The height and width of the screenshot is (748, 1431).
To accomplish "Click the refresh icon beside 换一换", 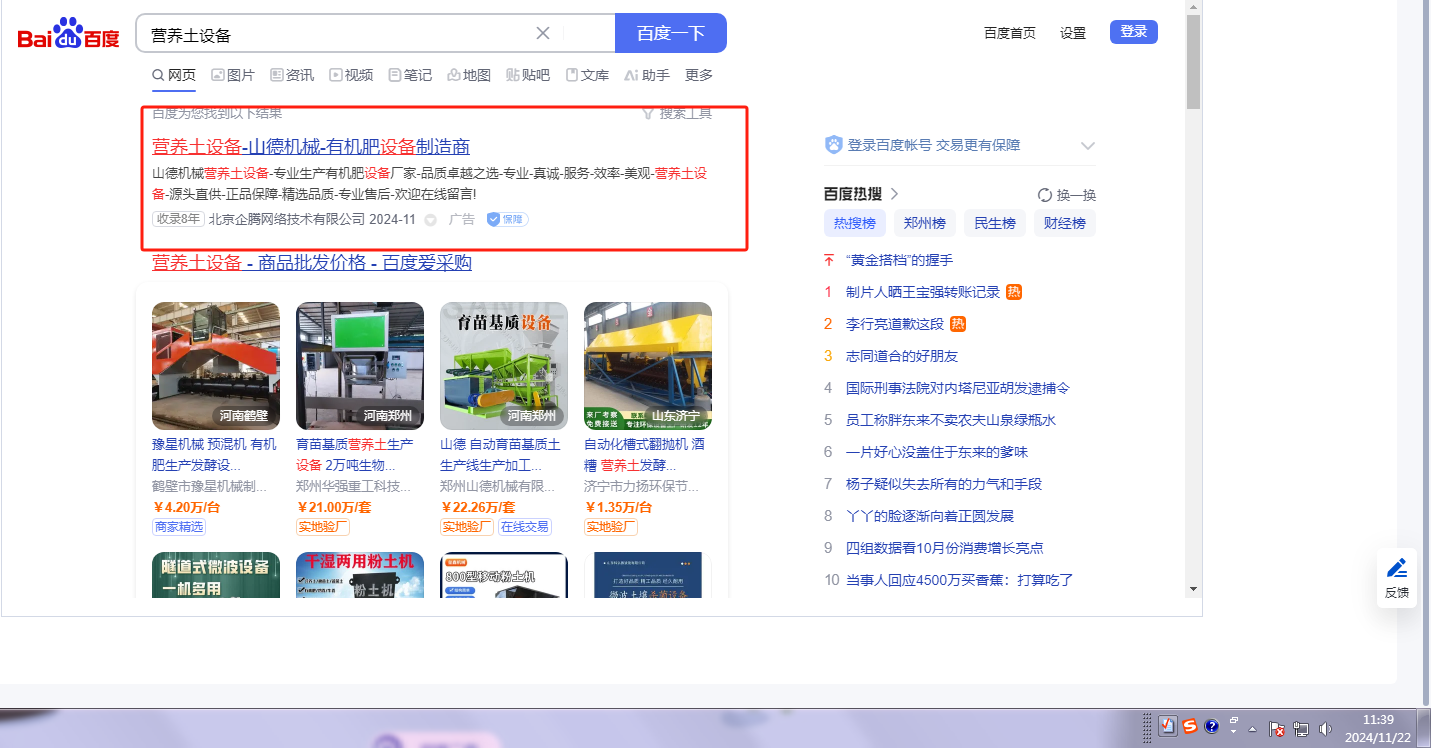I will 1045,195.
